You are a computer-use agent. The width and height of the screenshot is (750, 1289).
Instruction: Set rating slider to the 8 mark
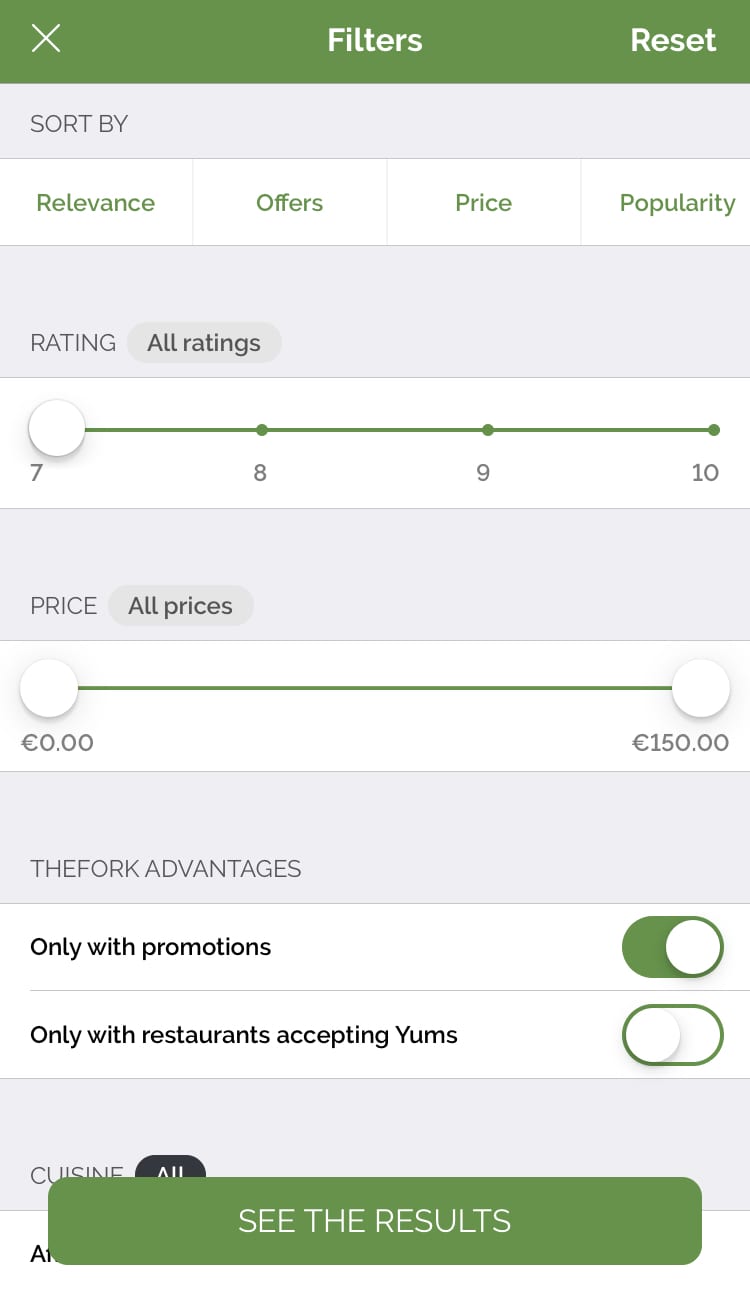coord(262,430)
